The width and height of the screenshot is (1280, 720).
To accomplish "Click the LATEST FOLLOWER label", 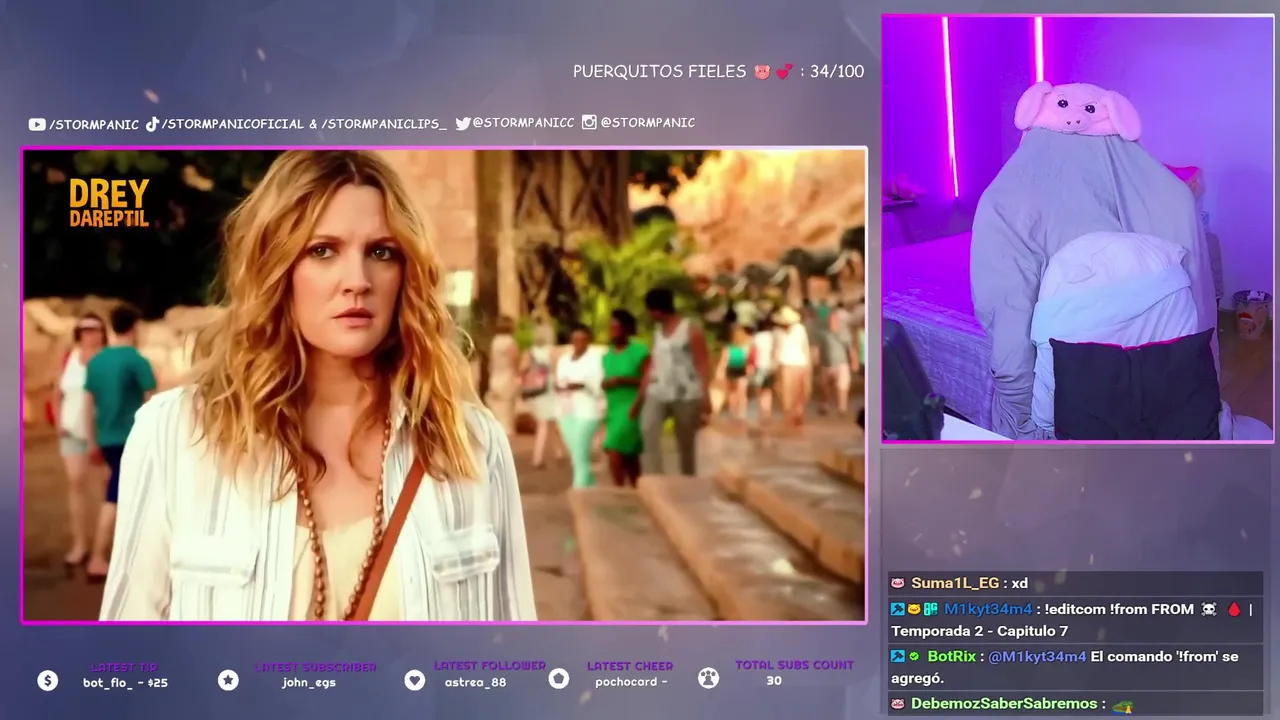I will click(x=490, y=666).
